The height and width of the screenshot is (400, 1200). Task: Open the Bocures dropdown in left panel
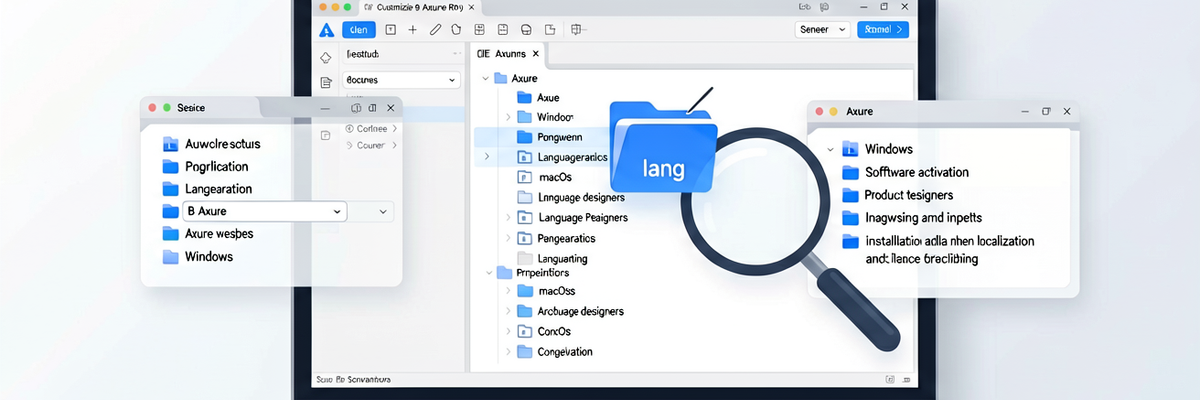click(399, 79)
